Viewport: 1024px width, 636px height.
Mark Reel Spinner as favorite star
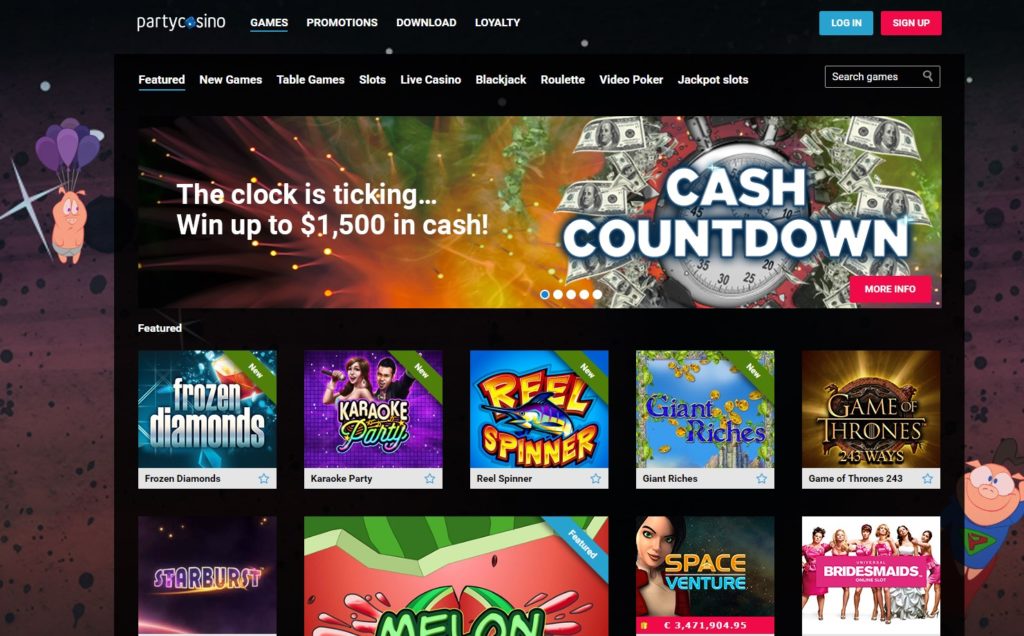(x=596, y=479)
